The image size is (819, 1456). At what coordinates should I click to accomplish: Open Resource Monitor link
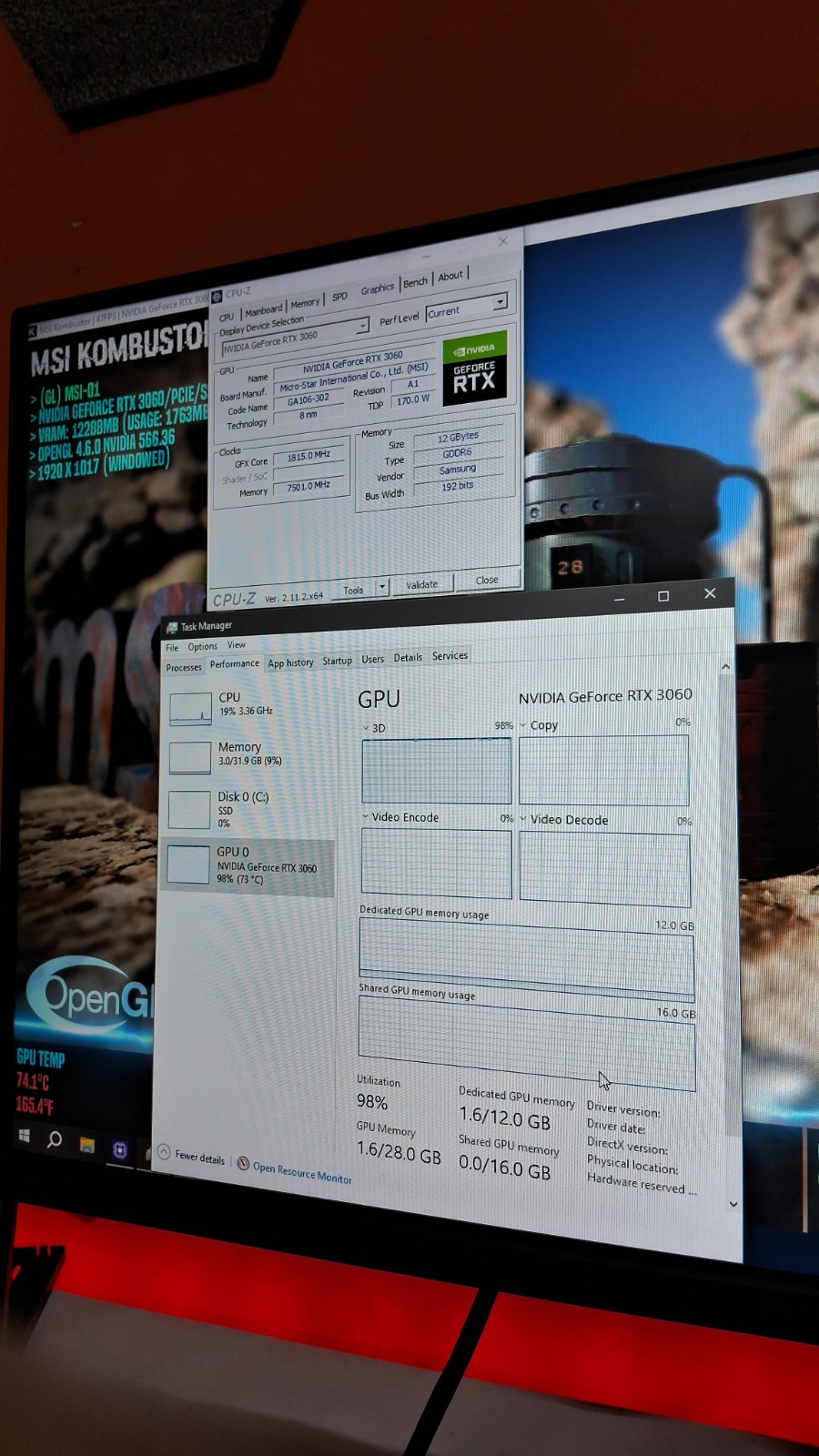[302, 1173]
